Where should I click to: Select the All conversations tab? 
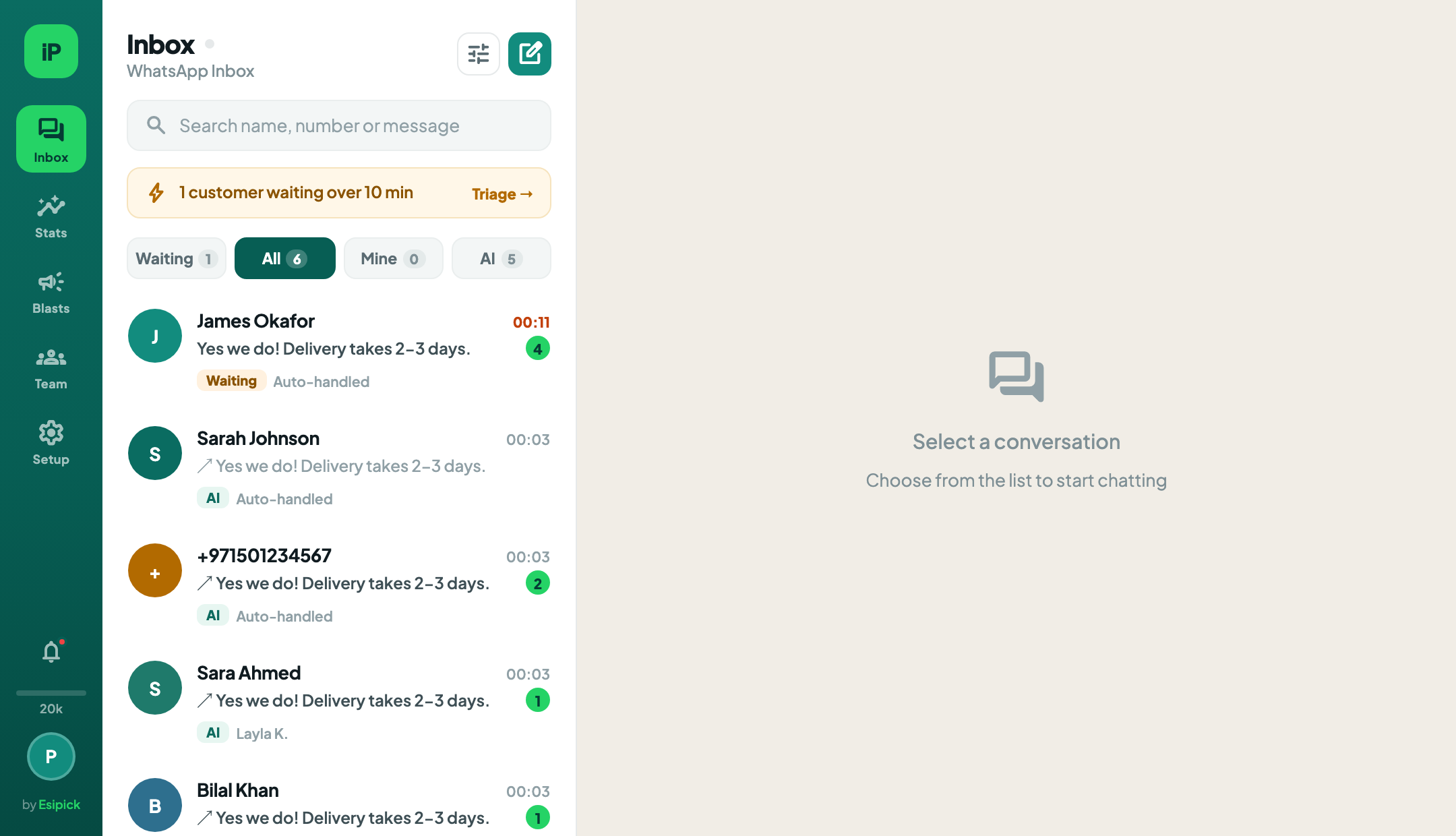(x=285, y=258)
